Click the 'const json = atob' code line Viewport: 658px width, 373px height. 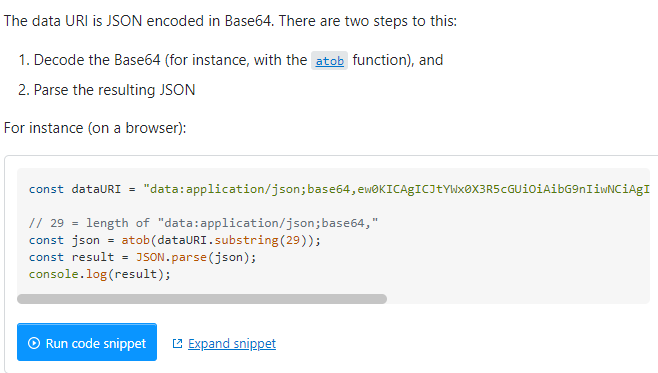[175, 240]
